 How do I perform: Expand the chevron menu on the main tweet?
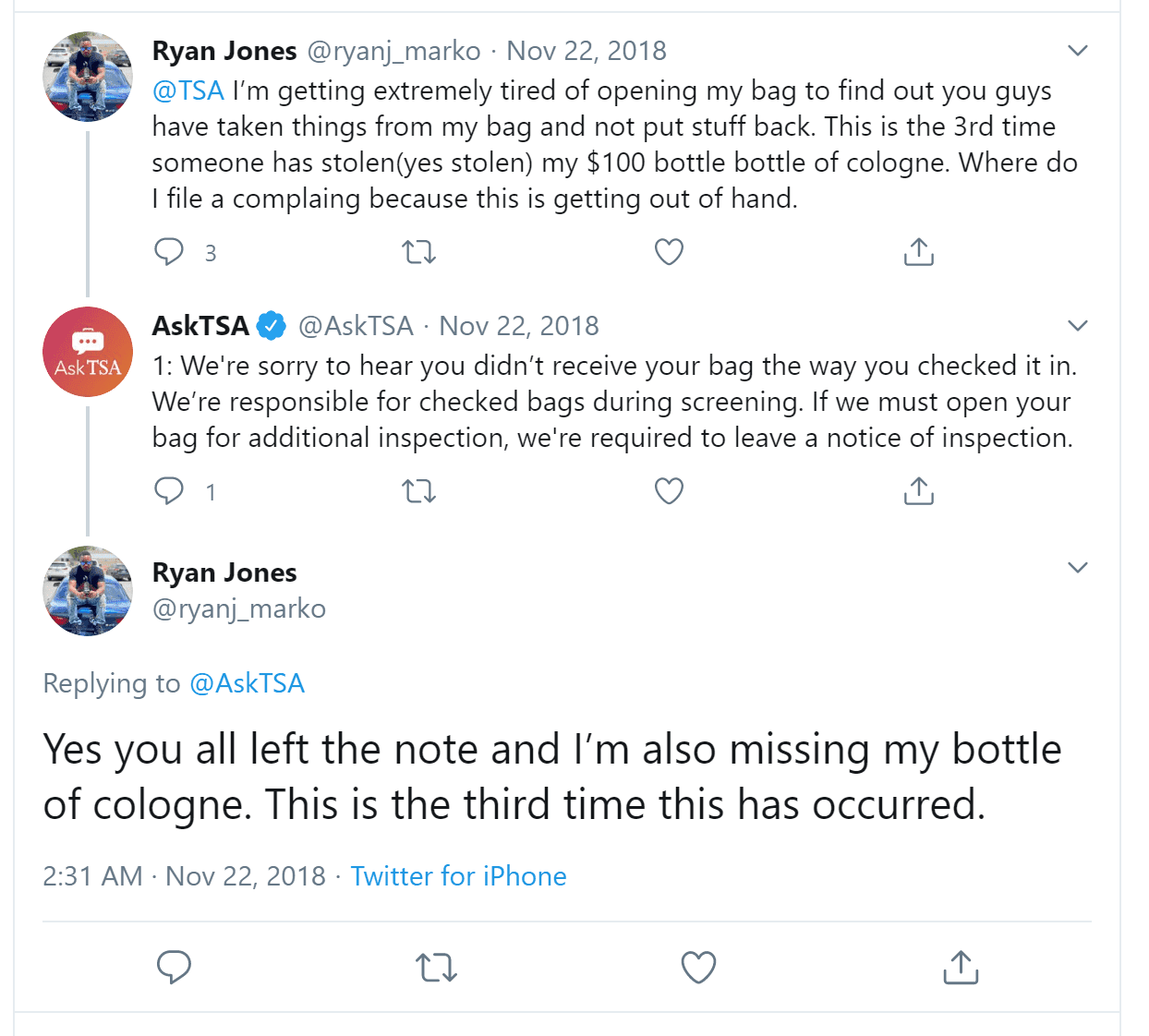[x=1078, y=568]
